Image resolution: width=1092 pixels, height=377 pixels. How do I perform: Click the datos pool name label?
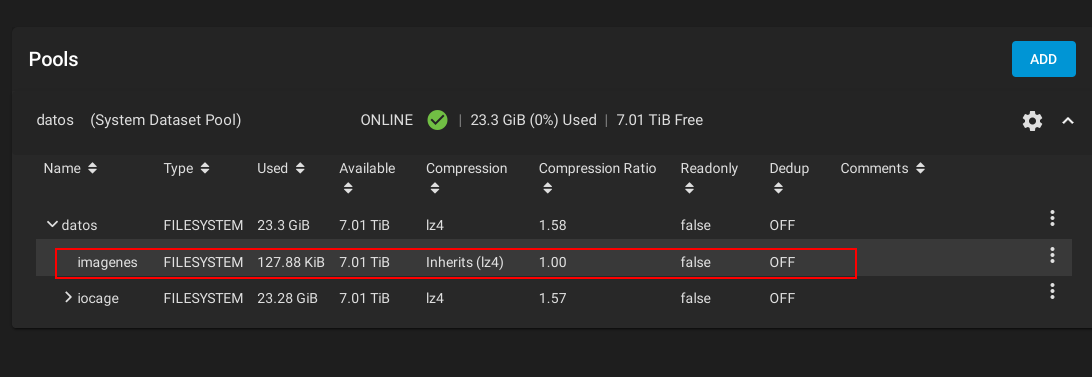click(55, 120)
